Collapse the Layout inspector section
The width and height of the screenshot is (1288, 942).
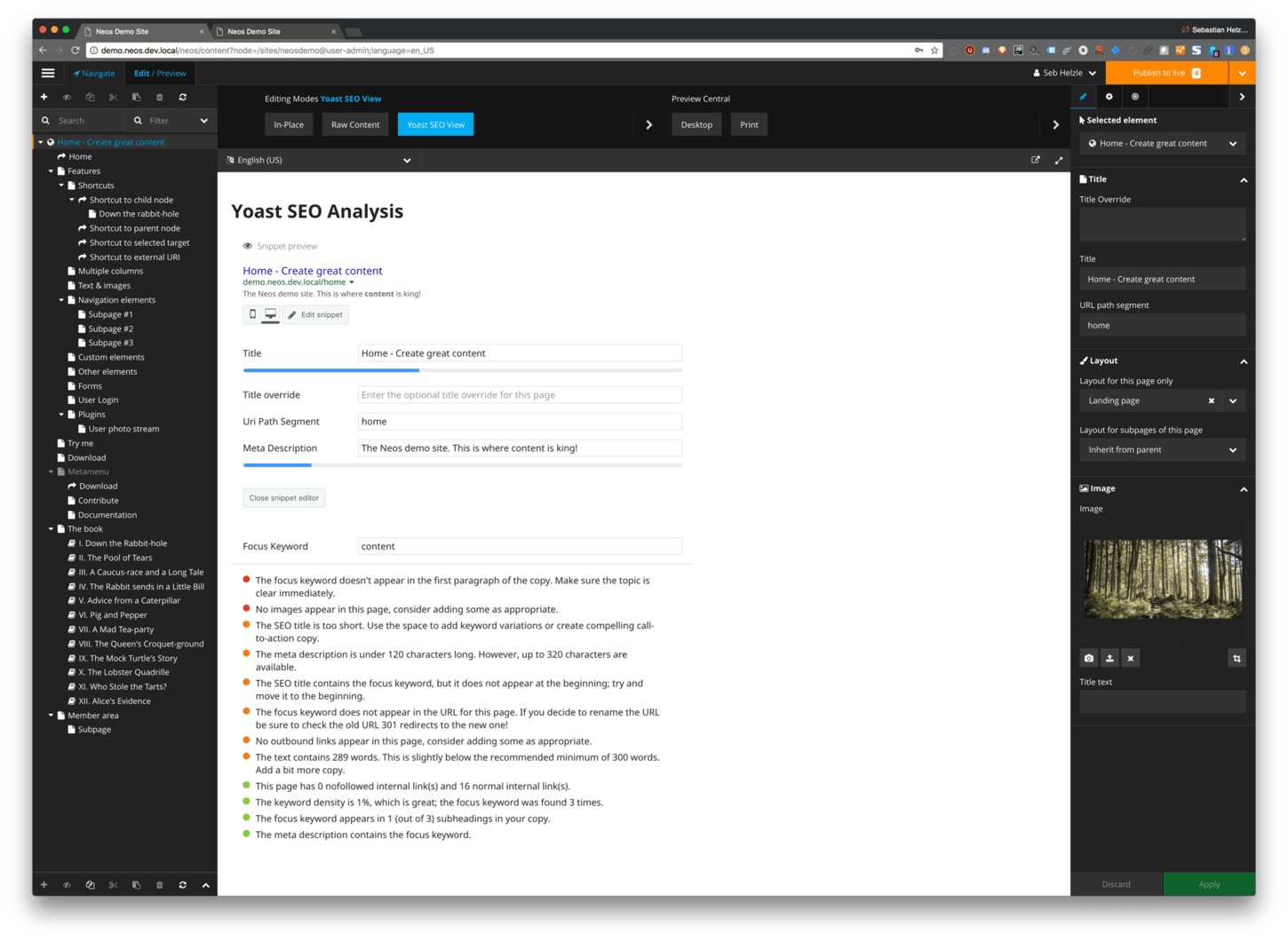[x=1244, y=361]
